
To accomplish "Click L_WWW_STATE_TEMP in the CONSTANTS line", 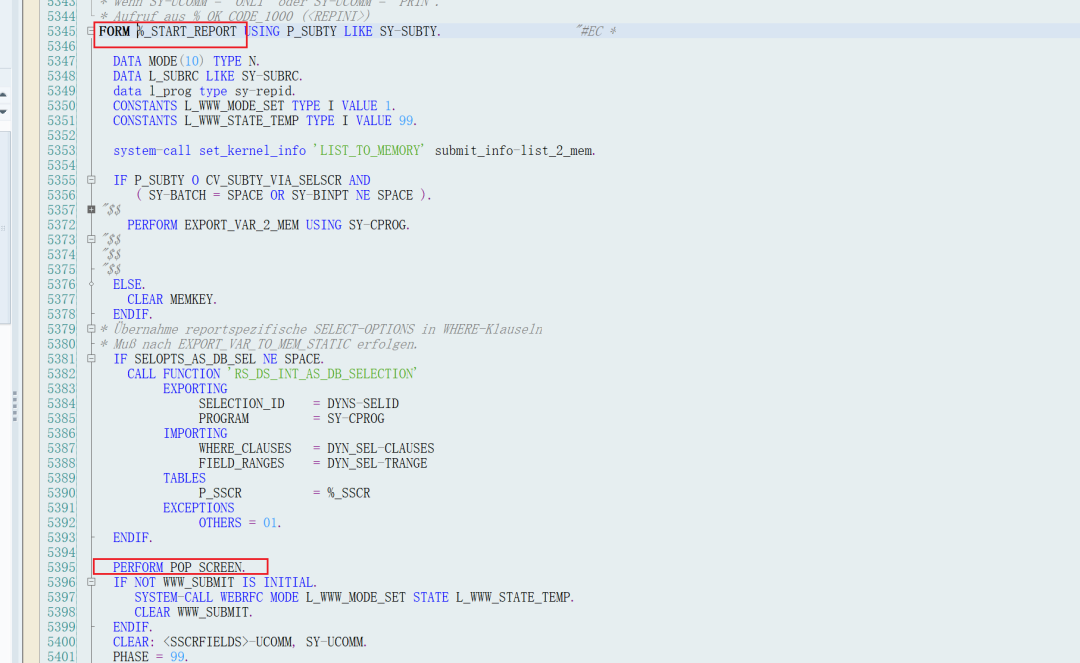I will click(x=241, y=120).
